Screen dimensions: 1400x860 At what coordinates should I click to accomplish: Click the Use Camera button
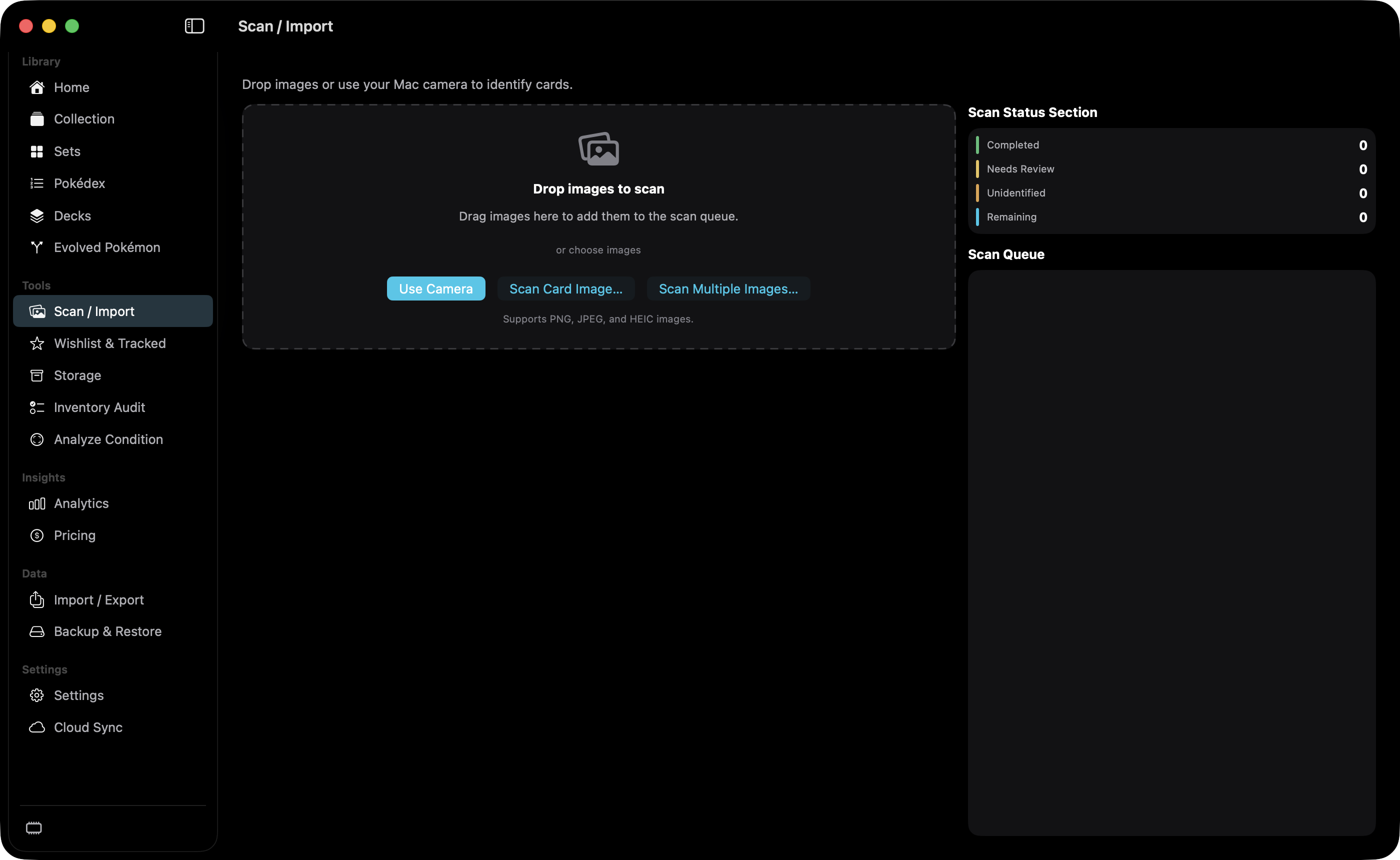(435, 289)
